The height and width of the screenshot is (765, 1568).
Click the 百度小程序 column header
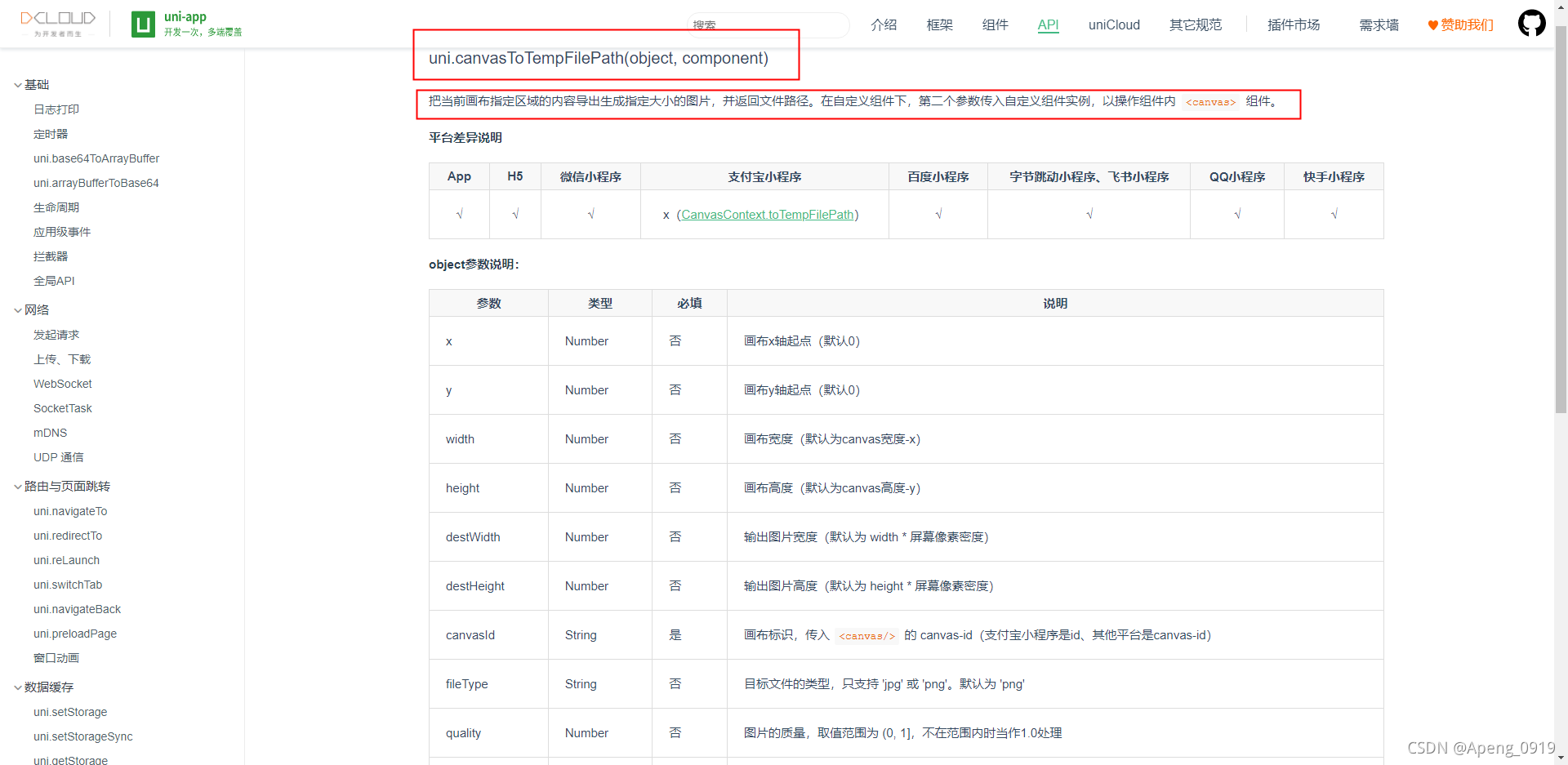click(x=938, y=177)
